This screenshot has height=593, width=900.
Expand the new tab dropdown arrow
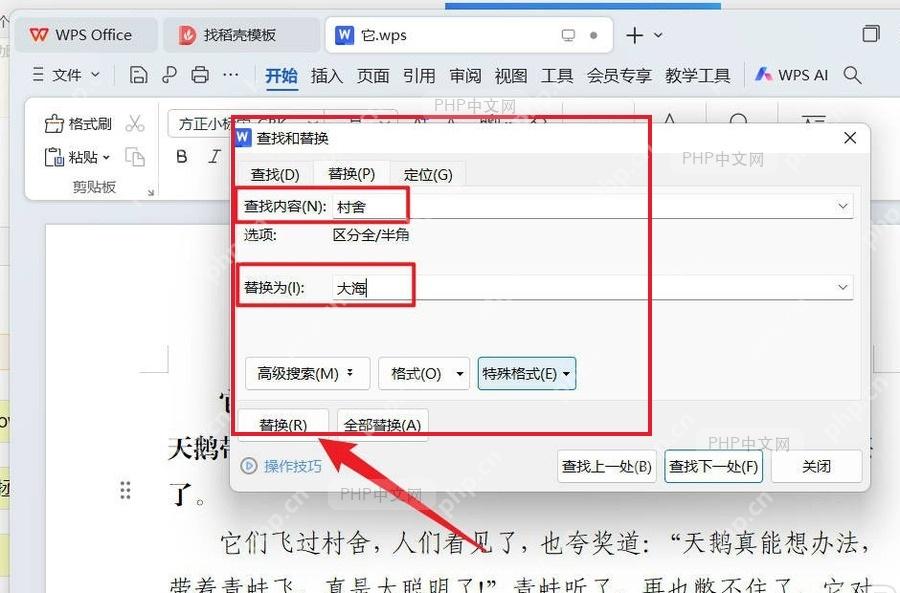(x=658, y=35)
